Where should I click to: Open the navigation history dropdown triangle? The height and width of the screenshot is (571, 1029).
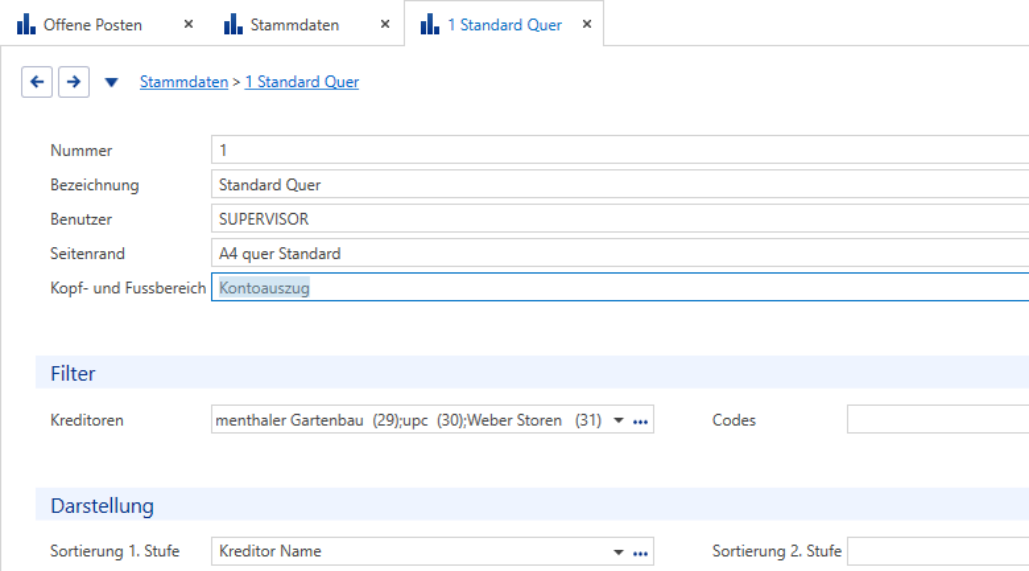pyautogui.click(x=111, y=83)
